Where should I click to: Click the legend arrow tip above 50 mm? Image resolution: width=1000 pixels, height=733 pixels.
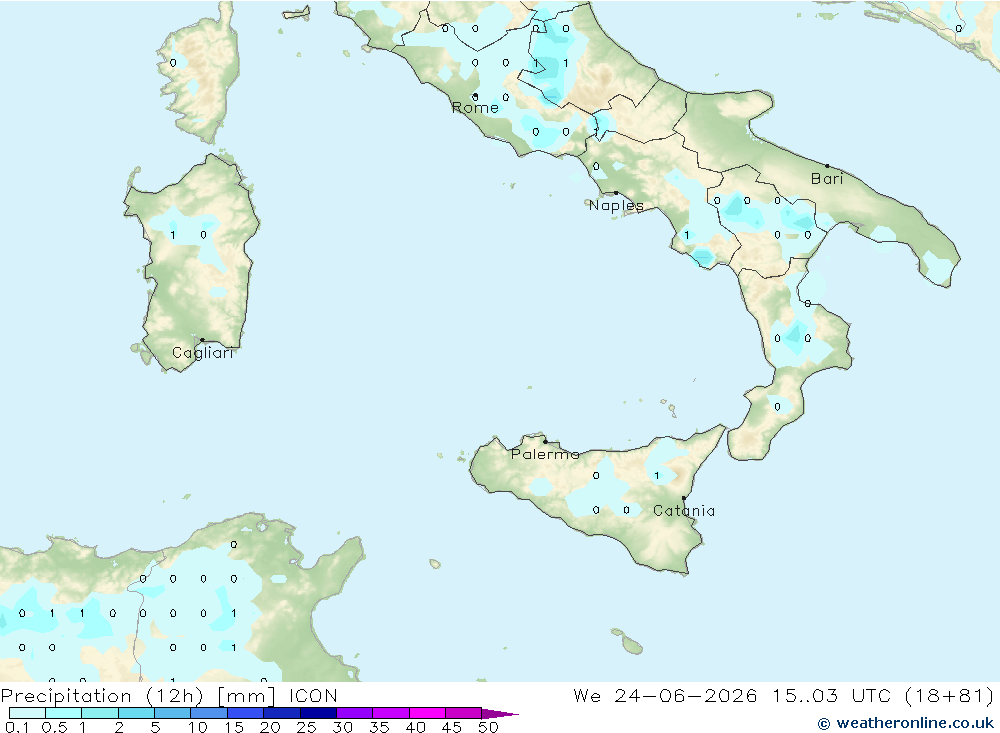(x=500, y=714)
